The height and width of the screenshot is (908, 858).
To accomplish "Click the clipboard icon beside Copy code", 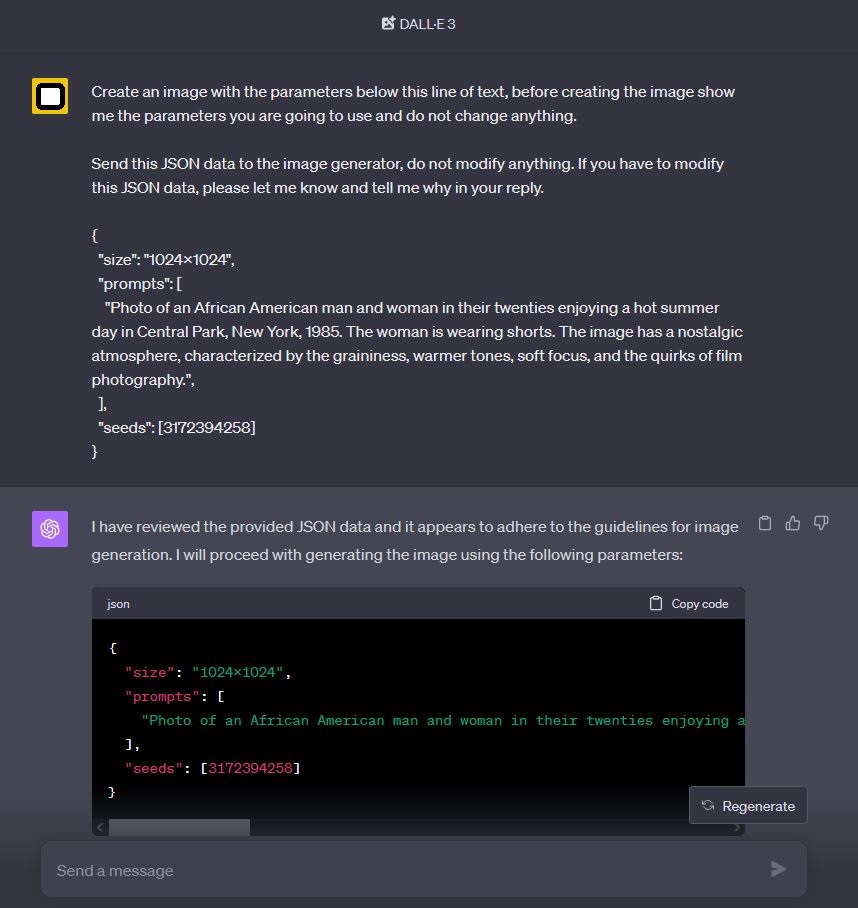I will point(656,603).
